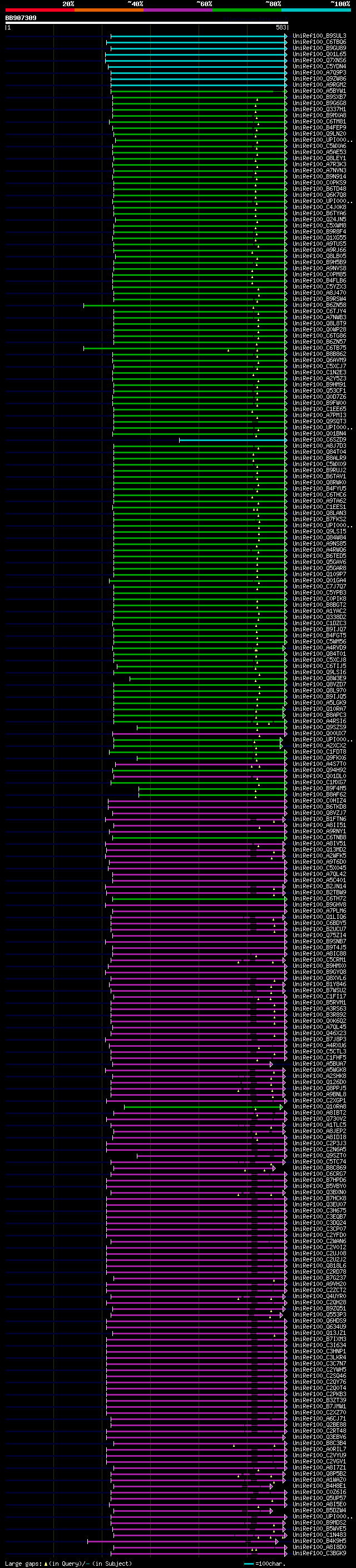The image size is (356, 1568).
Task: Select UniRef100_B9SXB7 label
Action: click(319, 97)
